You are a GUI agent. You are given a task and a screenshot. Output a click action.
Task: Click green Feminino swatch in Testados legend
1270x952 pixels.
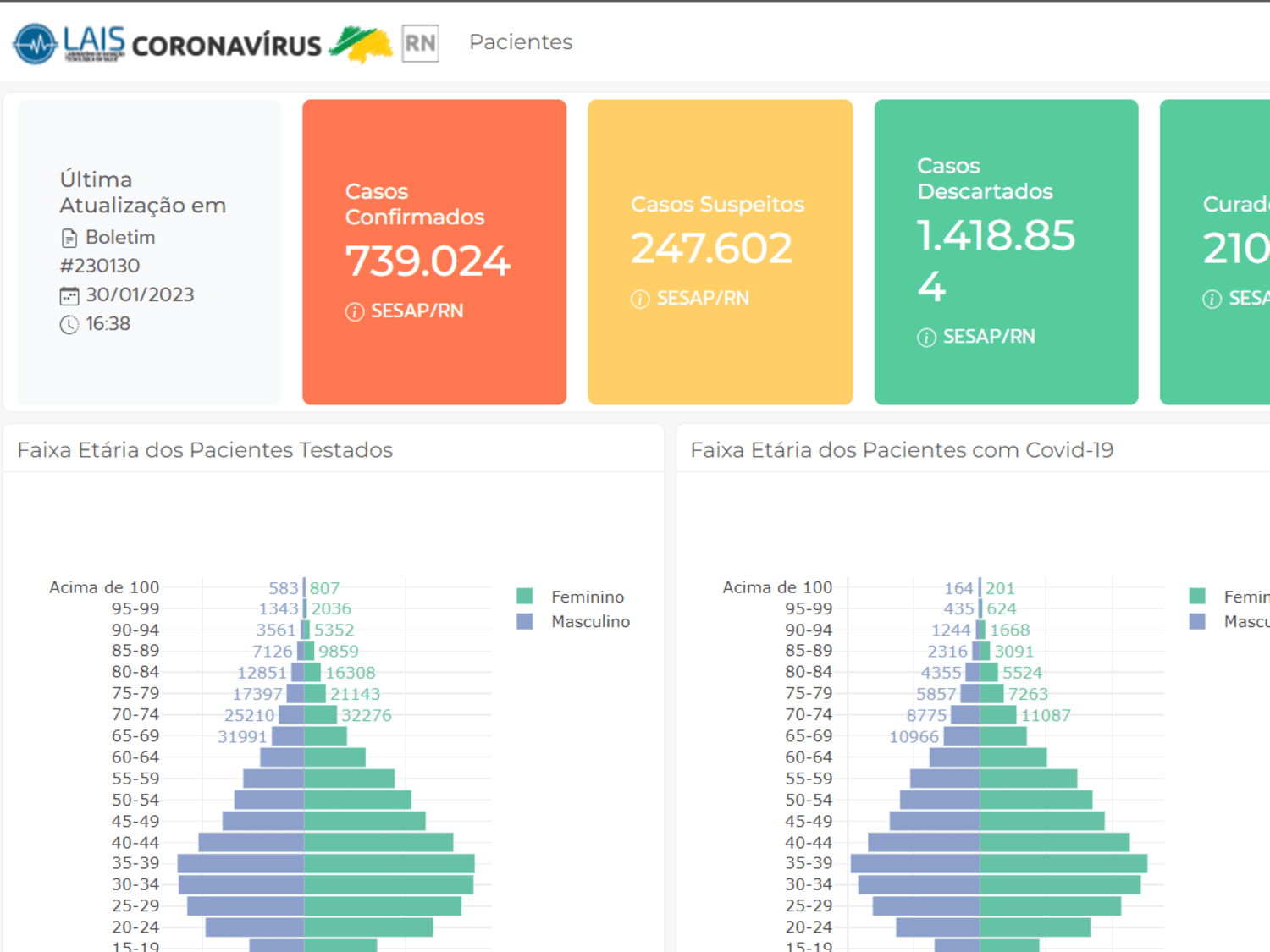524,596
